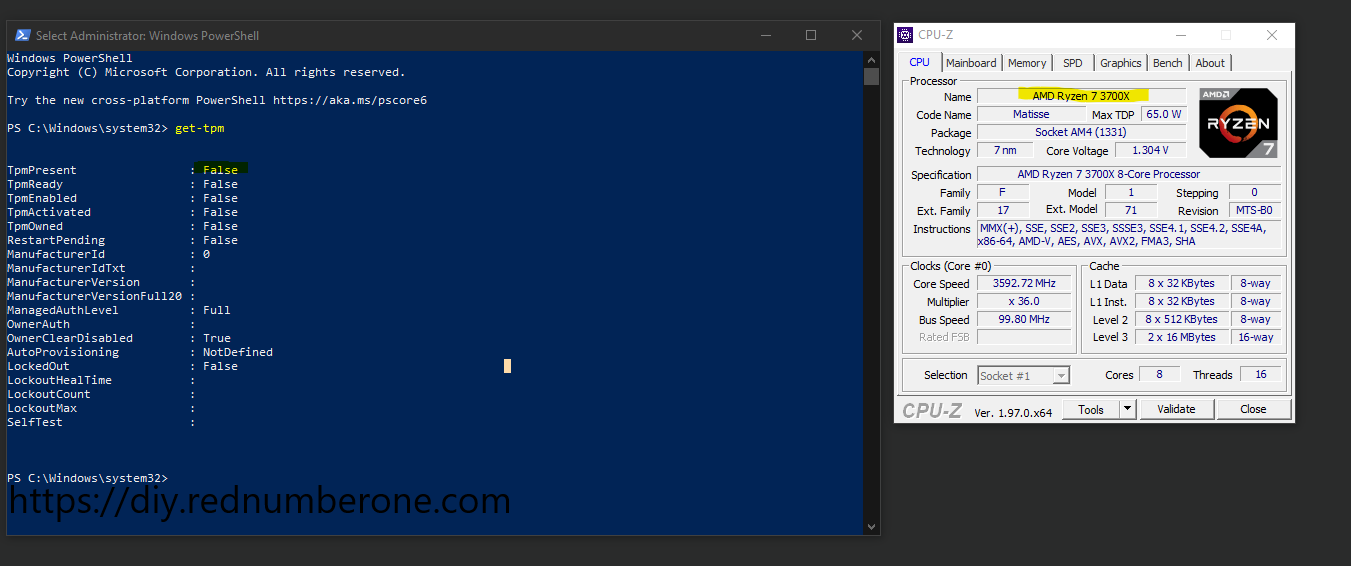Click the Instructions list text
The image size is (1351, 566).
point(1129,235)
